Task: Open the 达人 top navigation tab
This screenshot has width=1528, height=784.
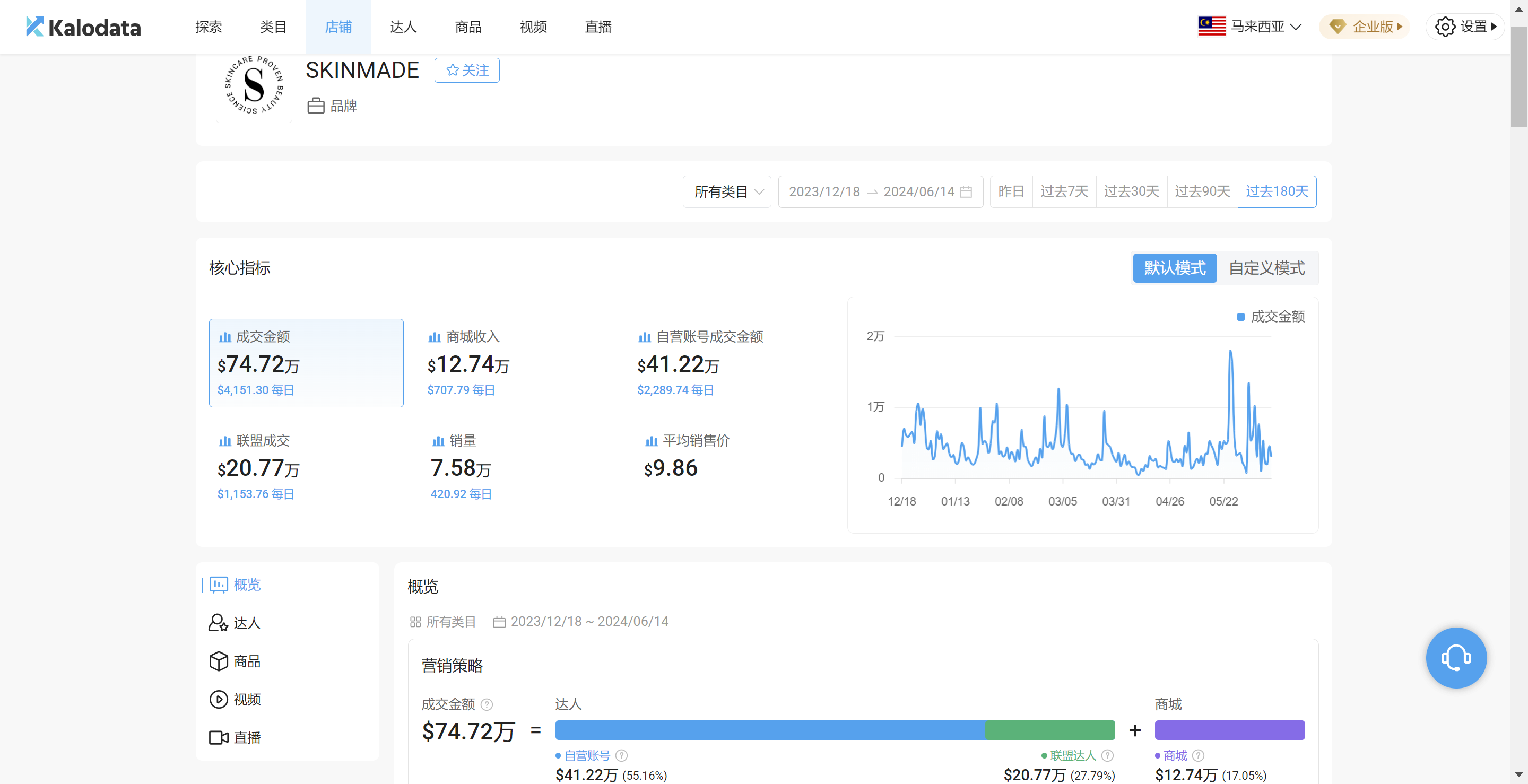Action: [x=403, y=27]
